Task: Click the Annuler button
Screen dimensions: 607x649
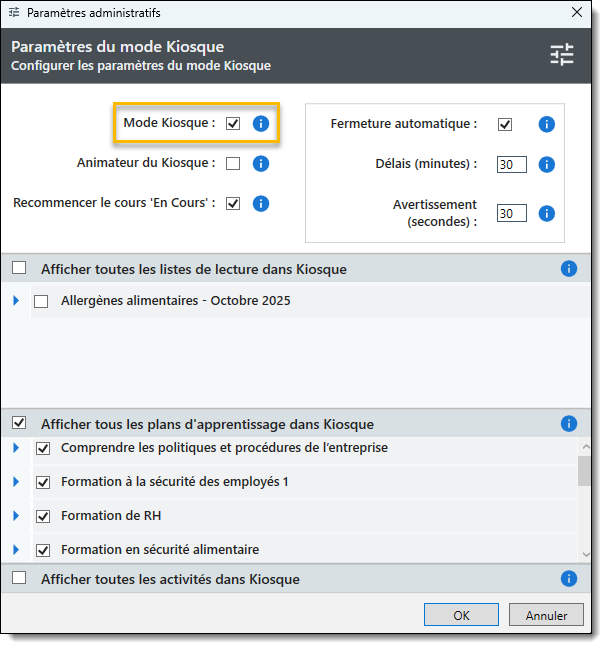Action: click(546, 615)
